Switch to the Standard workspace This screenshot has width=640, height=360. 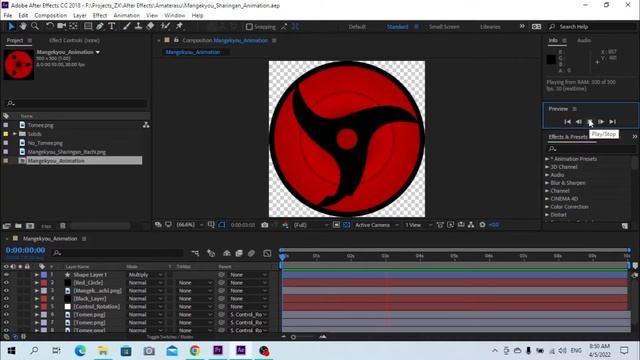click(x=397, y=27)
